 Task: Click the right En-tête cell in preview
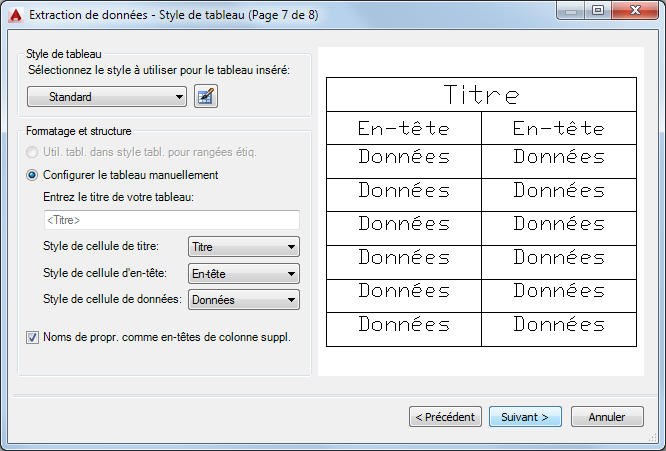tap(558, 128)
